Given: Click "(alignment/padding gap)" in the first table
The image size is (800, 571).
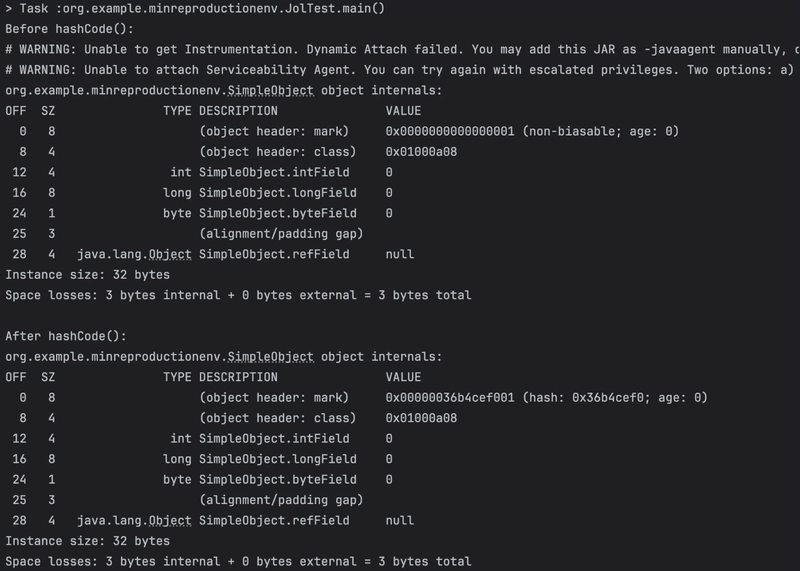Looking at the screenshot, I should [x=281, y=234].
